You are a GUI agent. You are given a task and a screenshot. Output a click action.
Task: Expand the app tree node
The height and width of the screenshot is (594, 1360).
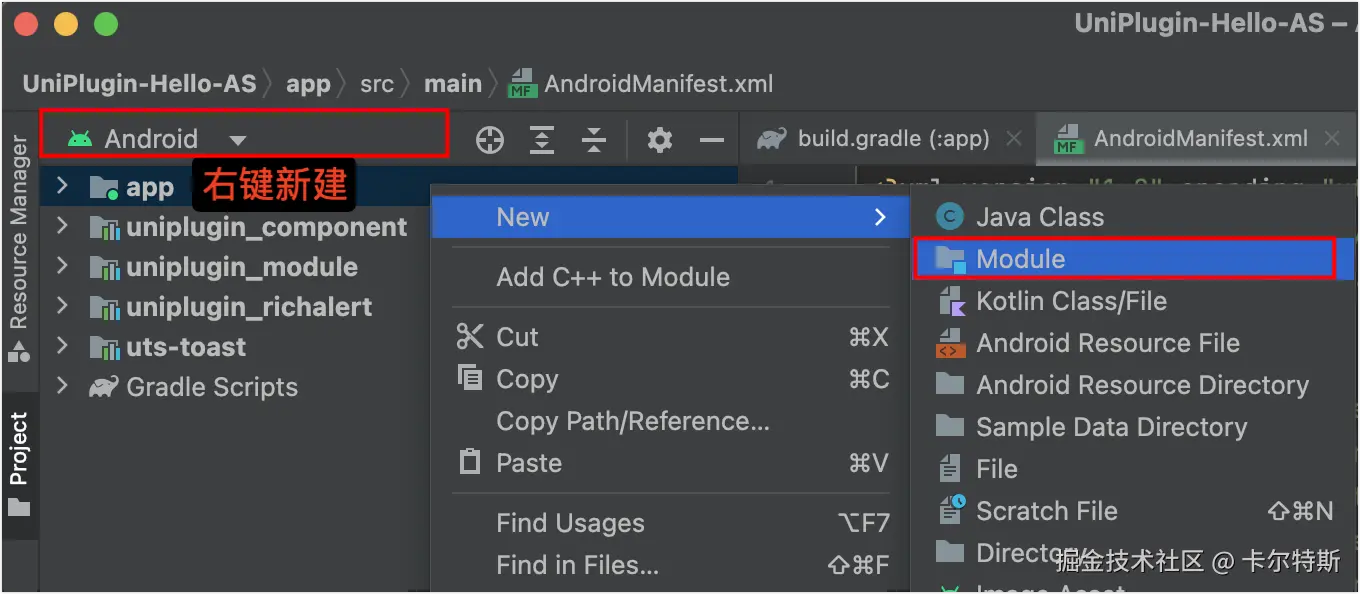(62, 186)
